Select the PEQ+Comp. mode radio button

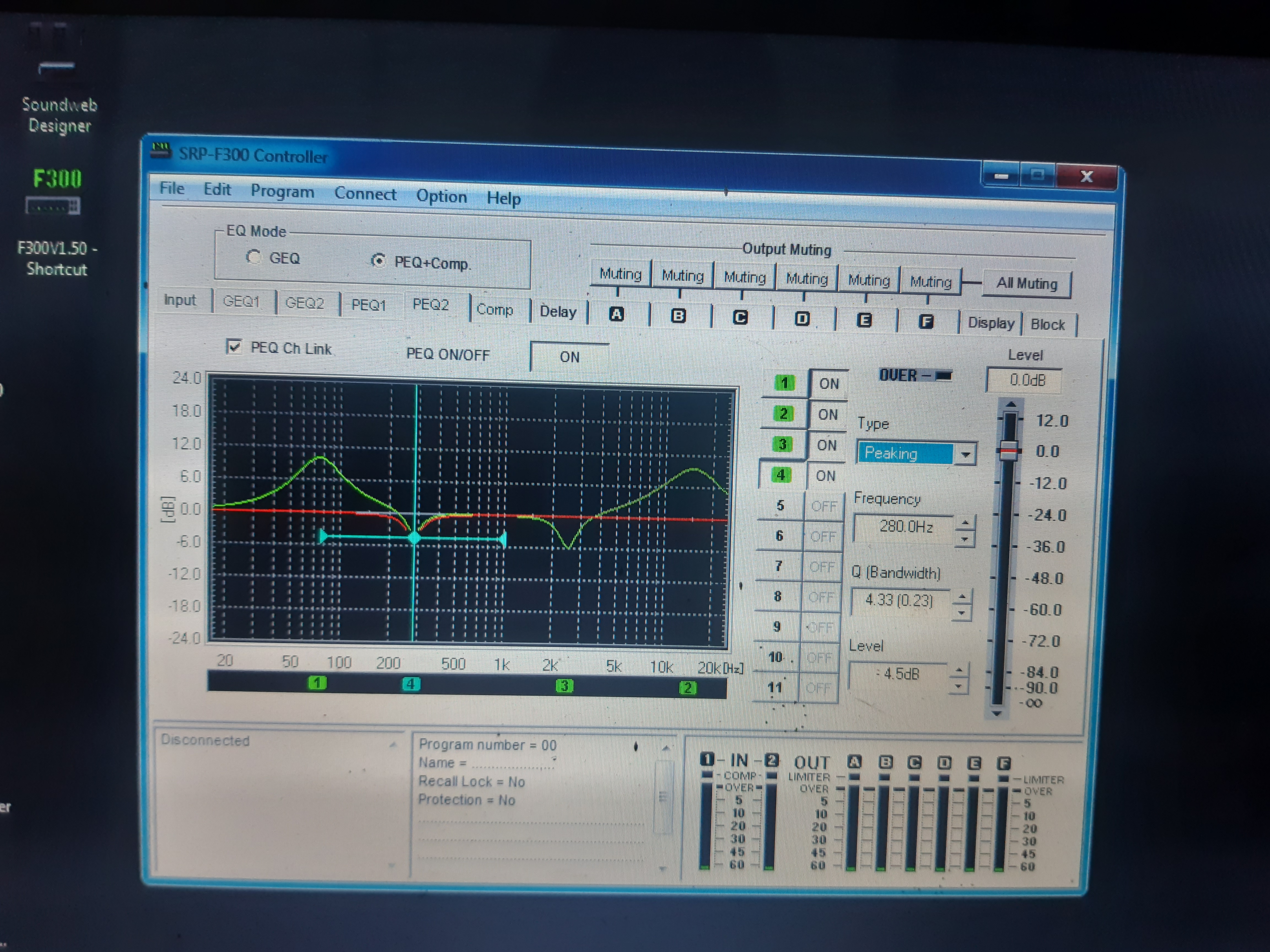(x=378, y=261)
